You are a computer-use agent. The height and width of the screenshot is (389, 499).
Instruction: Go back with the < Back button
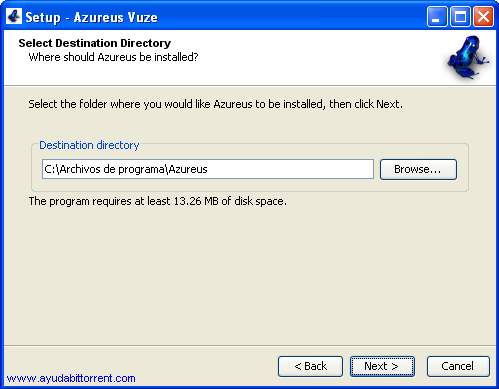coord(310,366)
